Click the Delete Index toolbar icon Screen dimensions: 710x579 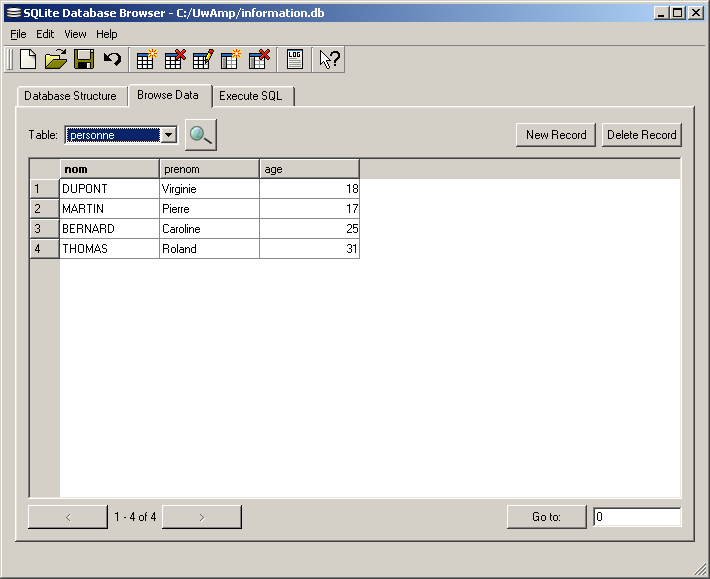[259, 59]
